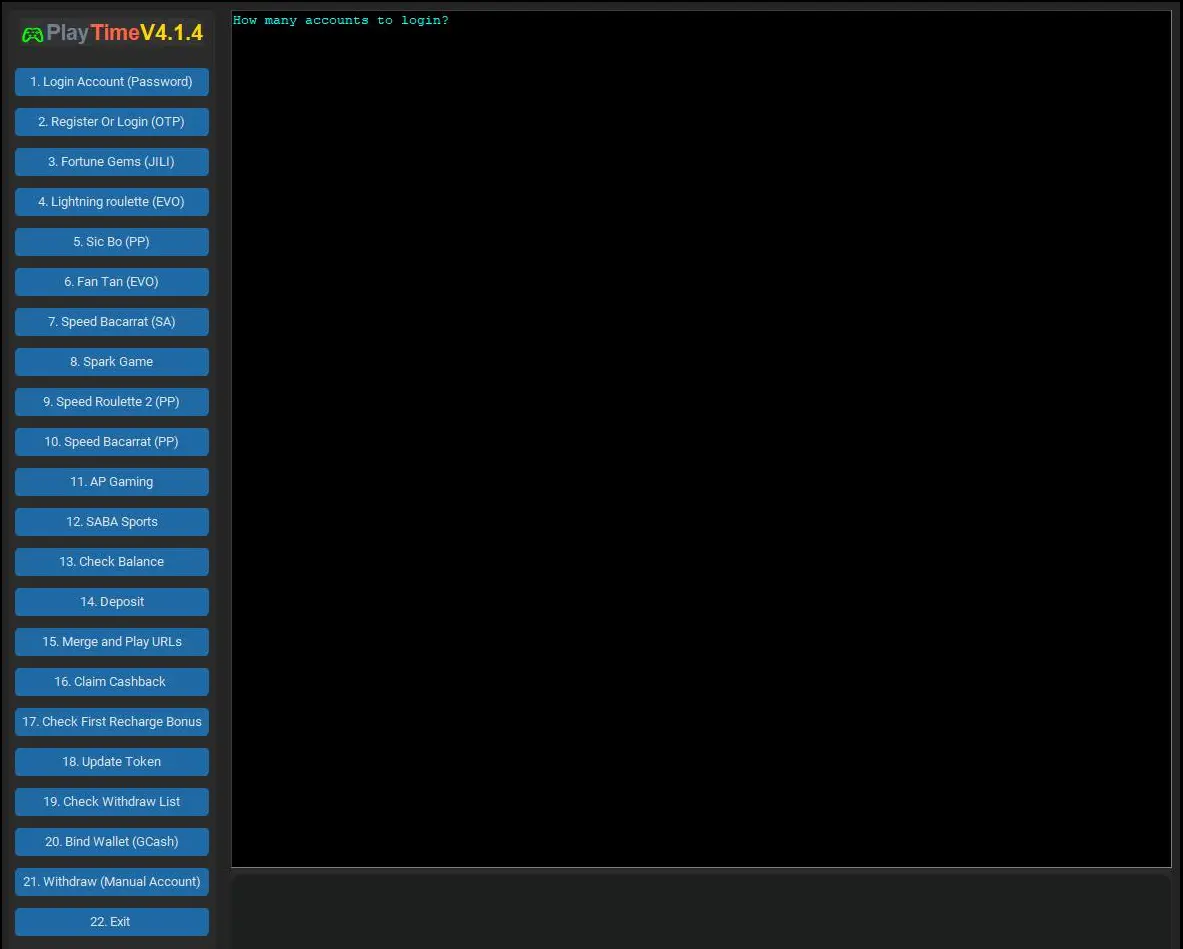Click Claim Cashback
Screen dimensions: 1183x949
click(112, 682)
